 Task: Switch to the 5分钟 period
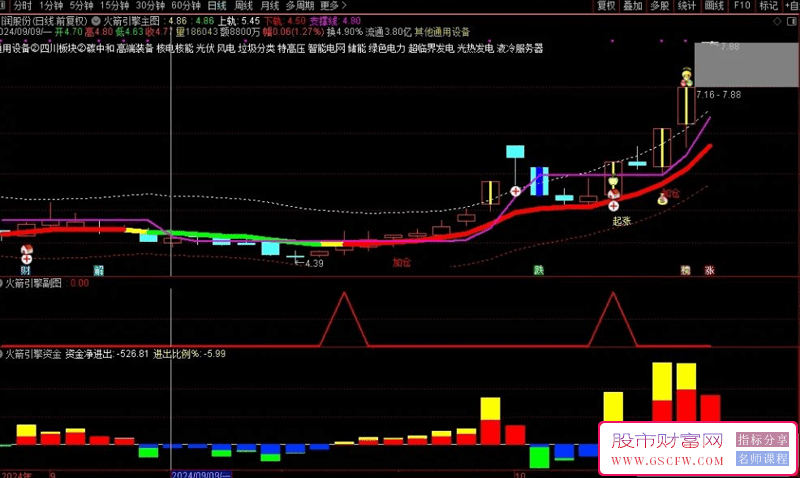click(82, 6)
